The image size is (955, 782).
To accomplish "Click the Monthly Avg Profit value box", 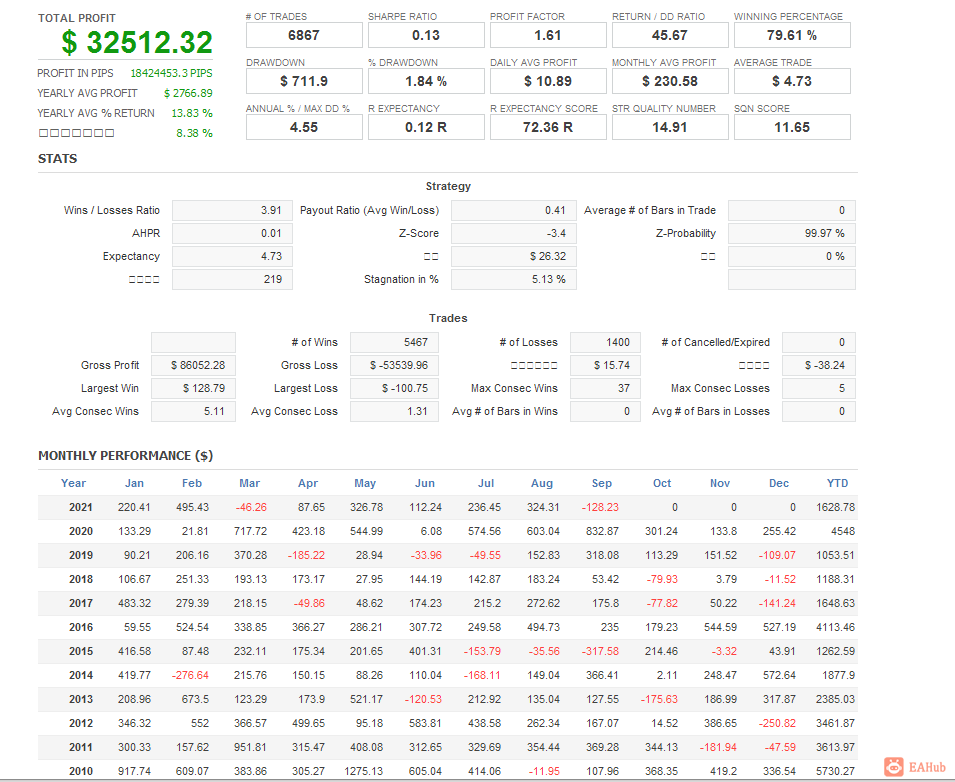I will coord(670,81).
